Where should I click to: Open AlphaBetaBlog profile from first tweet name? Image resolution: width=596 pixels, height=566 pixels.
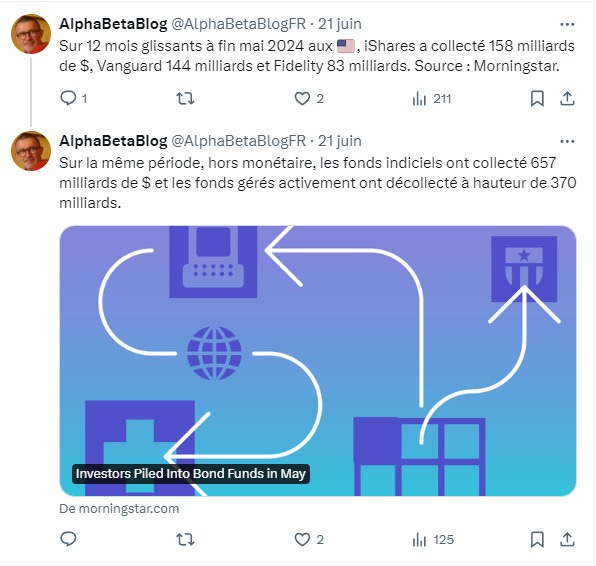click(x=113, y=24)
